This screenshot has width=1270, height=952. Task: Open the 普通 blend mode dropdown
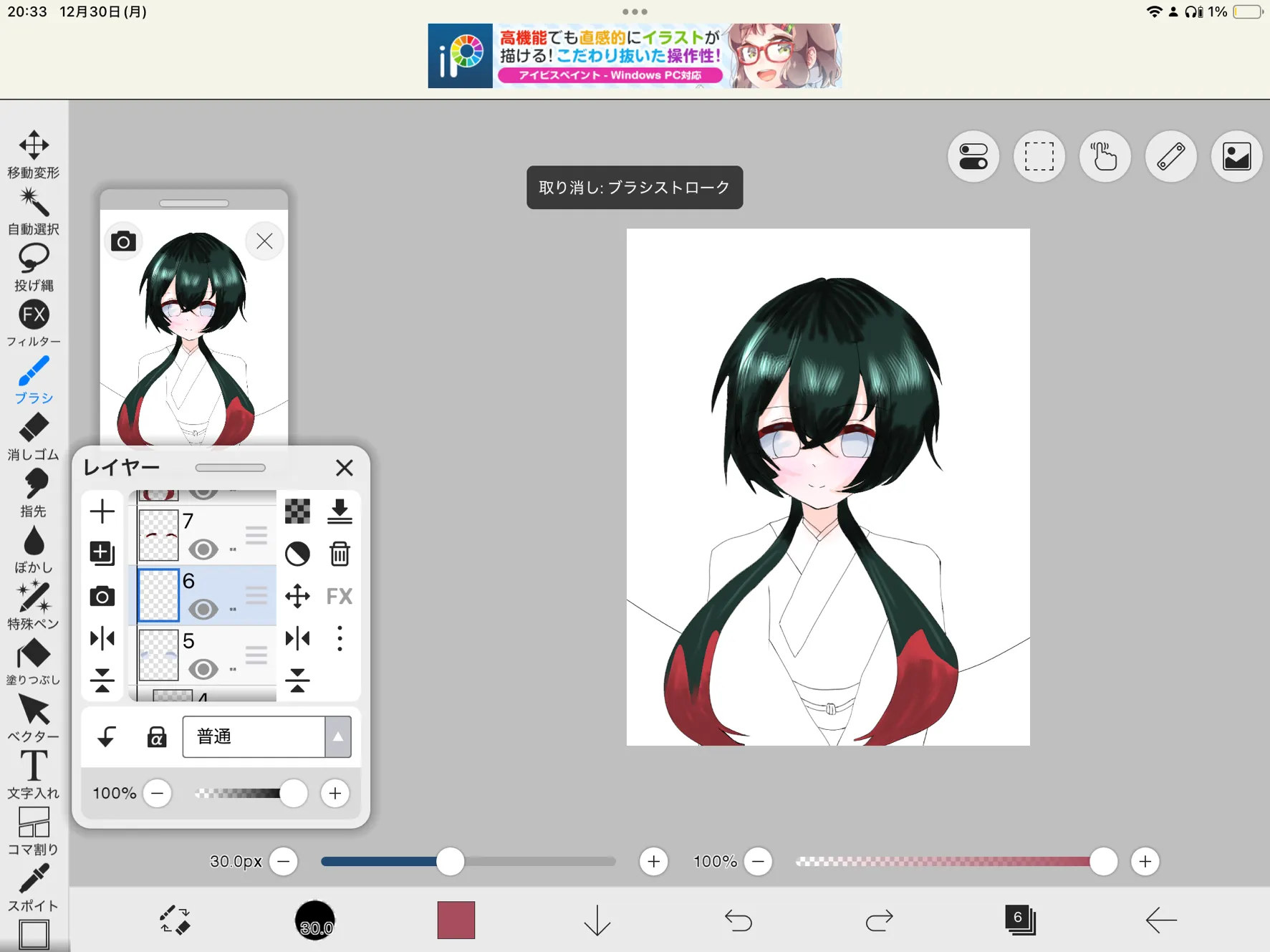click(x=266, y=736)
